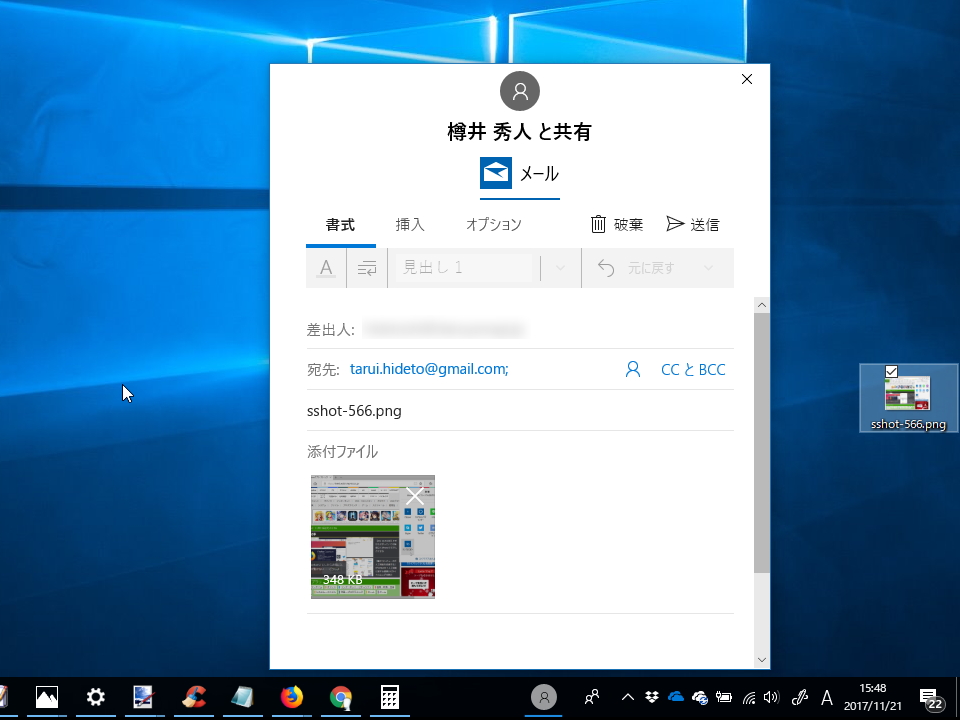Select the font color tool in formatting toolbar
The height and width of the screenshot is (720, 960).
tap(324, 267)
